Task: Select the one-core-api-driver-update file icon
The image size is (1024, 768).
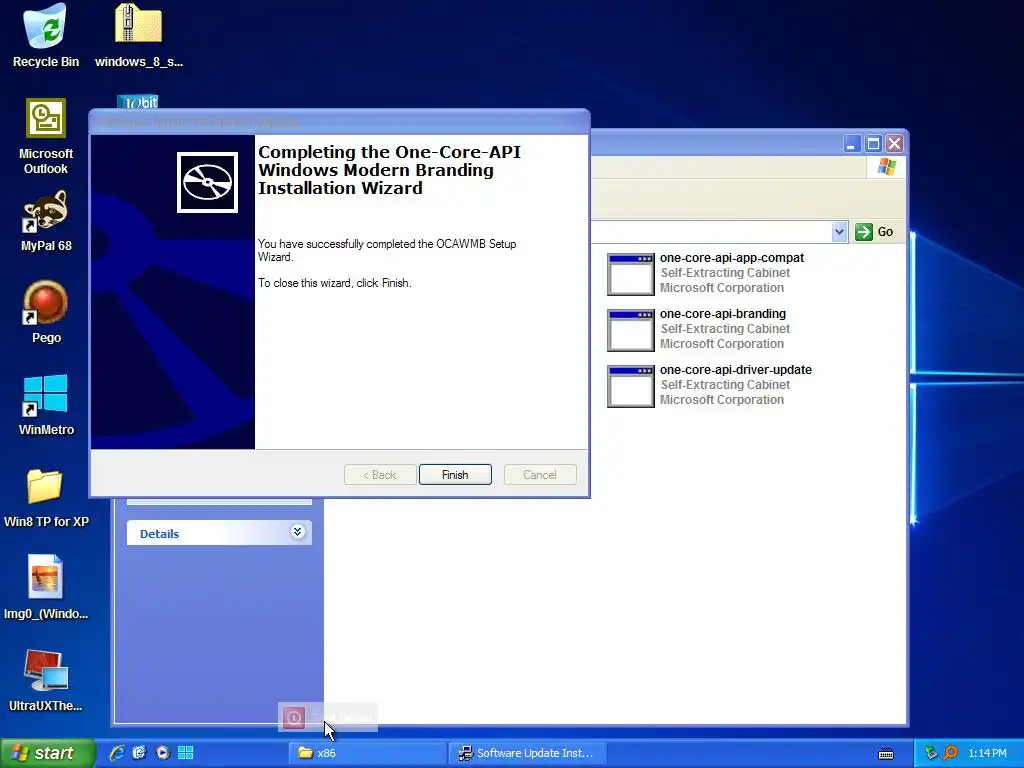Action: 630,387
